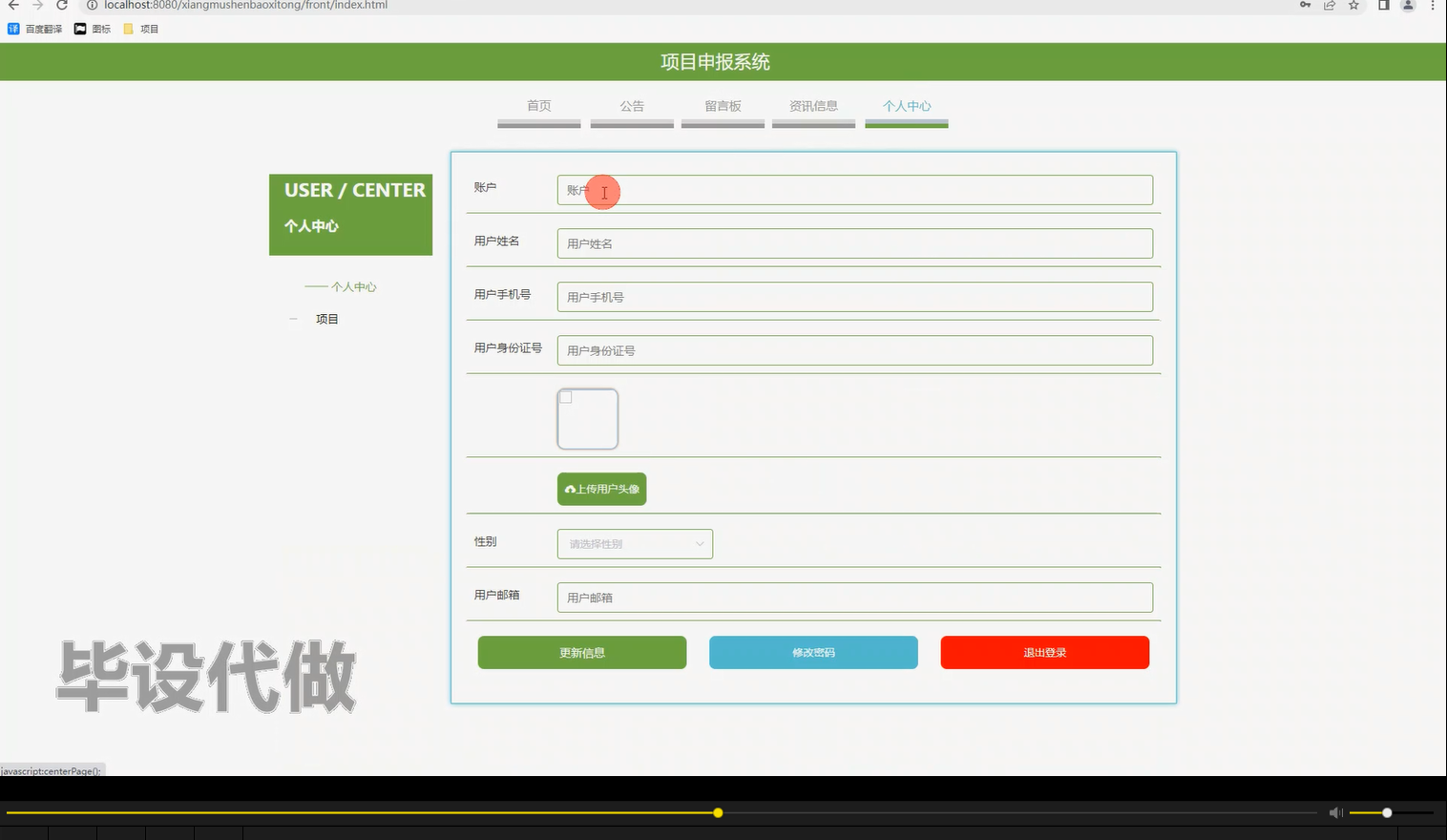Open the 请选择性别 gender dropdown
The height and width of the screenshot is (840, 1447).
tap(635, 544)
